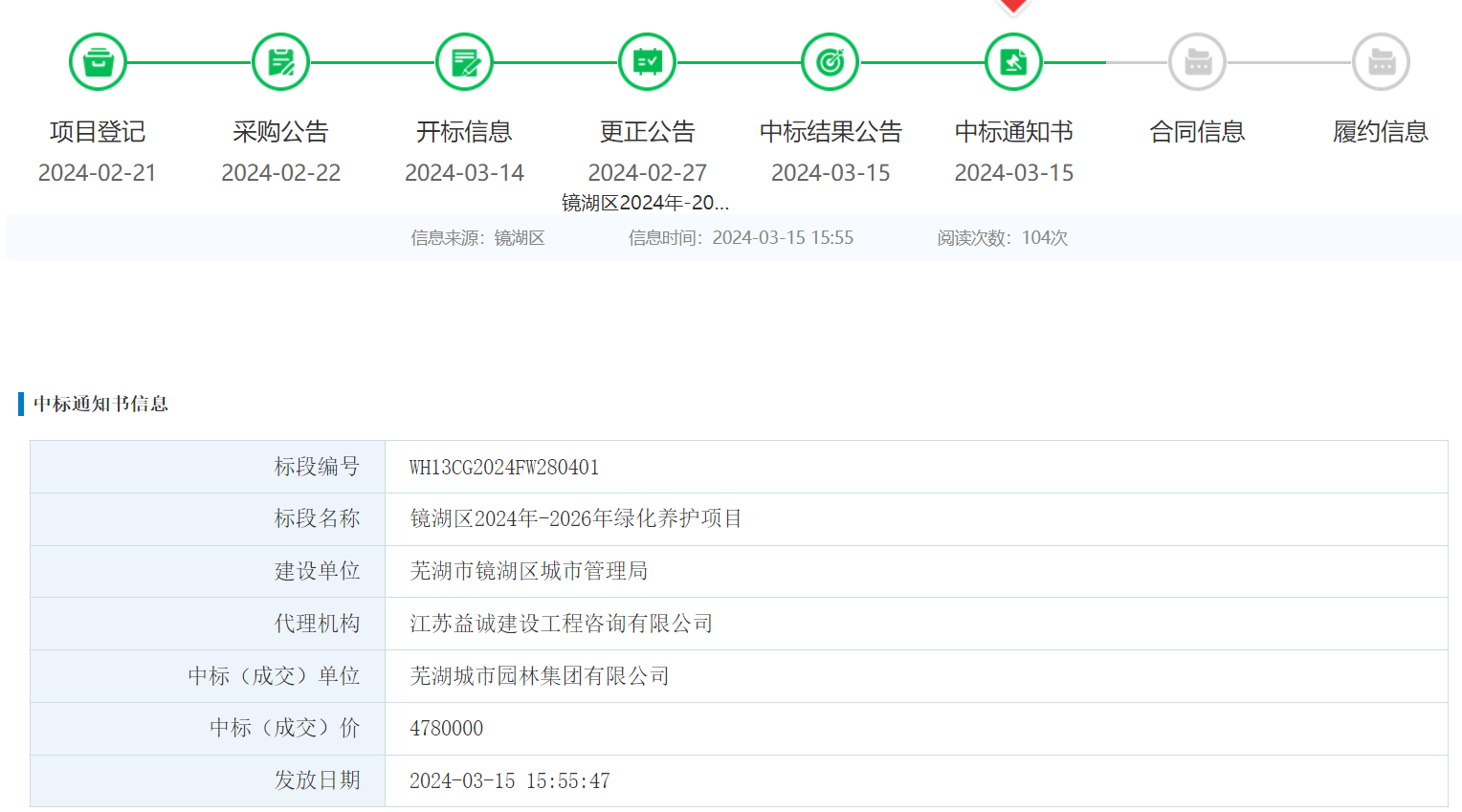Select the 开标信息 stage icon

coord(464,62)
